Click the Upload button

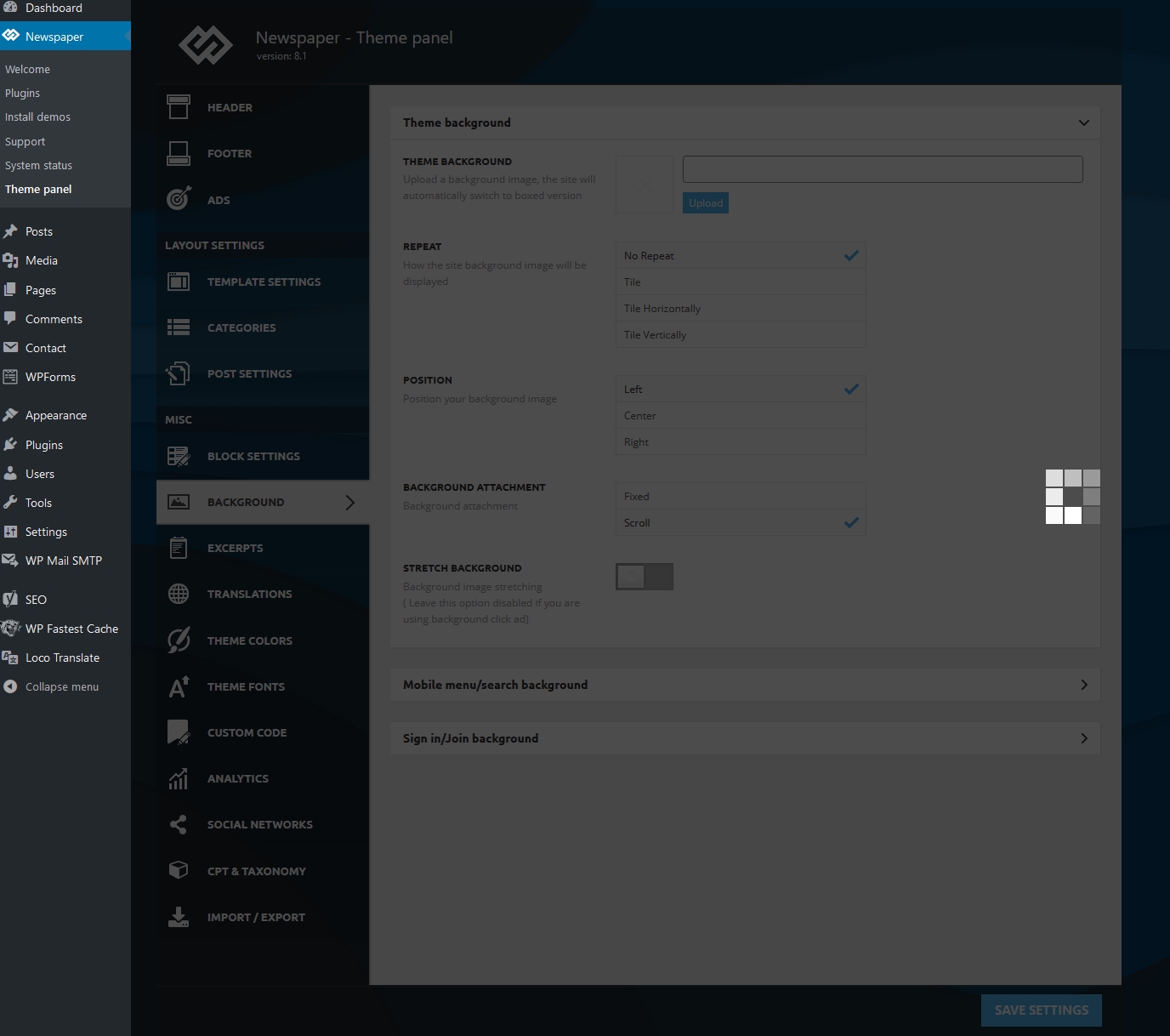(706, 202)
